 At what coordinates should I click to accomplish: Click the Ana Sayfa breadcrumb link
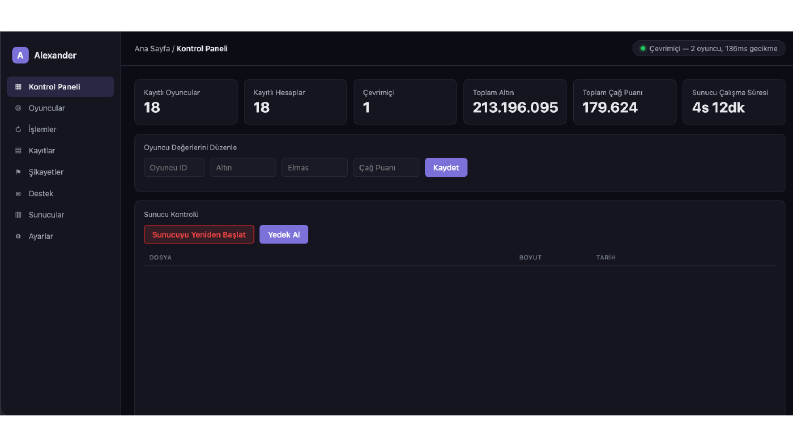(152, 49)
